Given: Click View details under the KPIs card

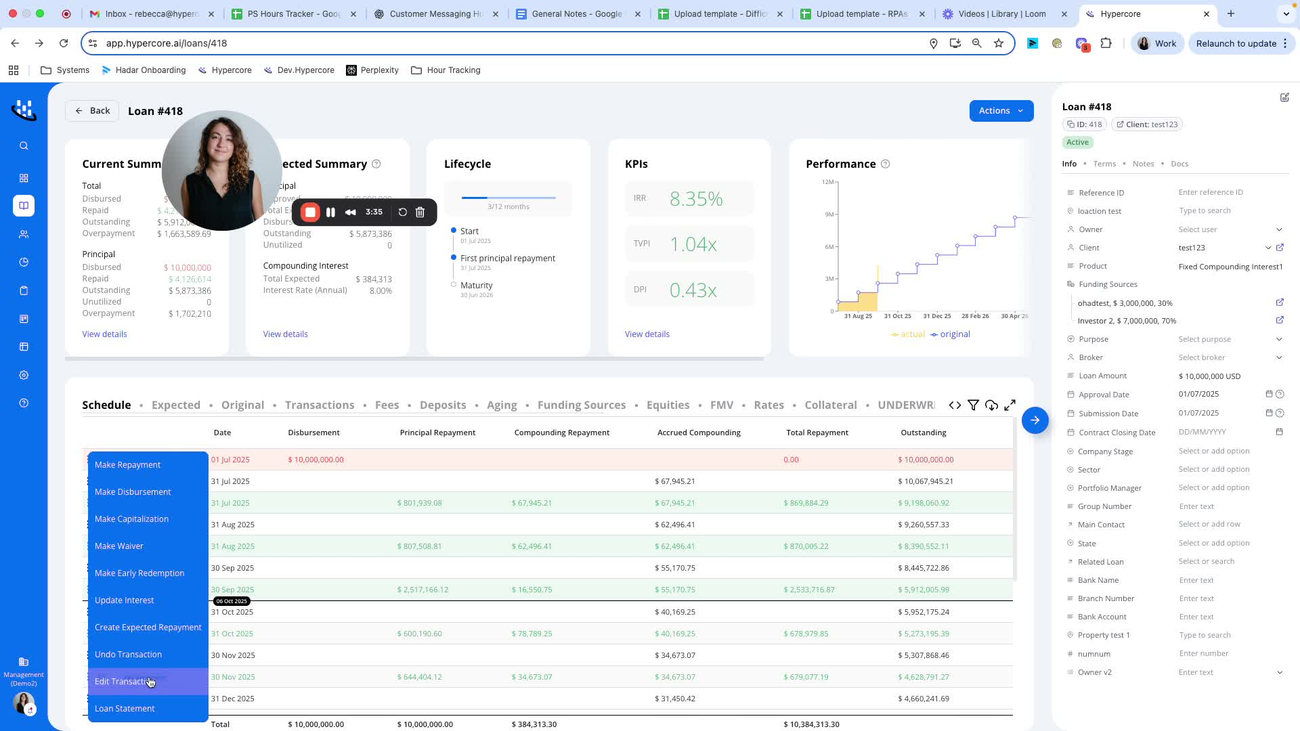Looking at the screenshot, I should pyautogui.click(x=646, y=334).
